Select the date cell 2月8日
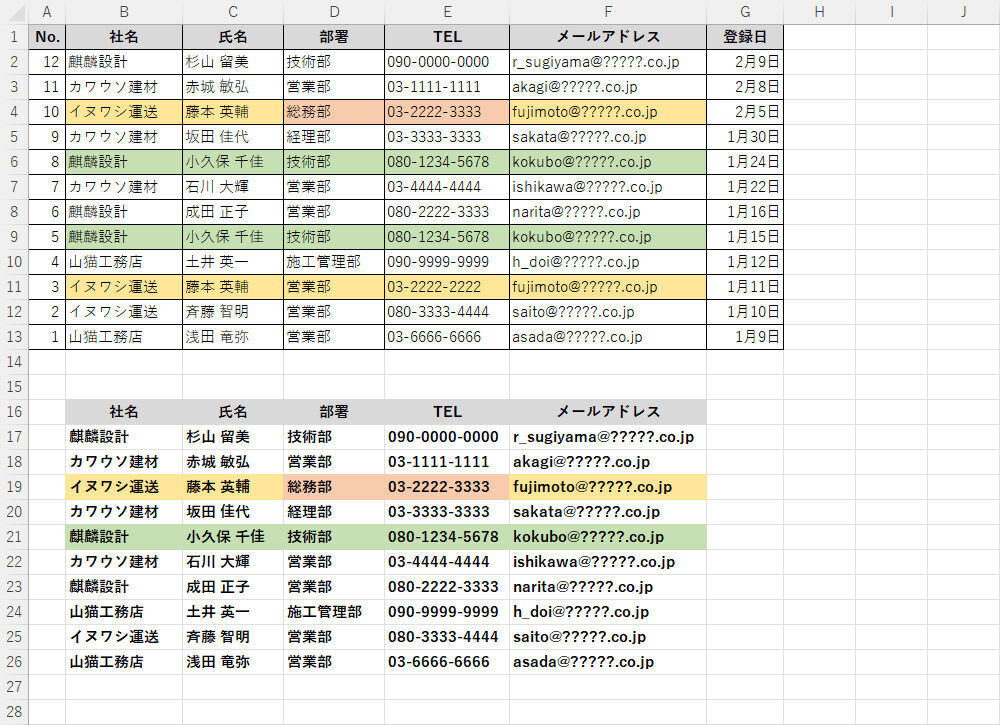This screenshot has width=1000, height=725. (x=745, y=87)
